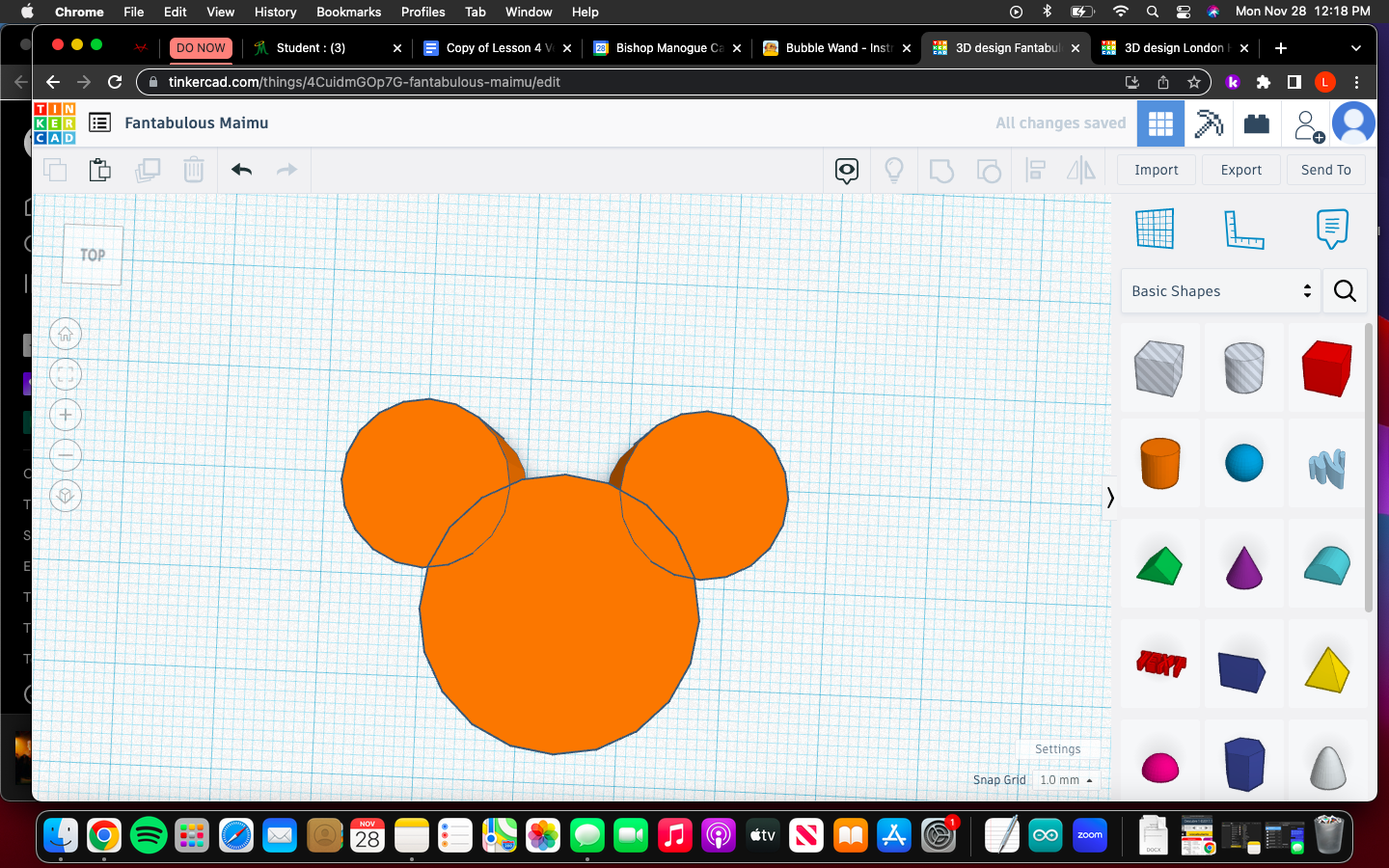Pick the purple Cone shape

point(1244,567)
